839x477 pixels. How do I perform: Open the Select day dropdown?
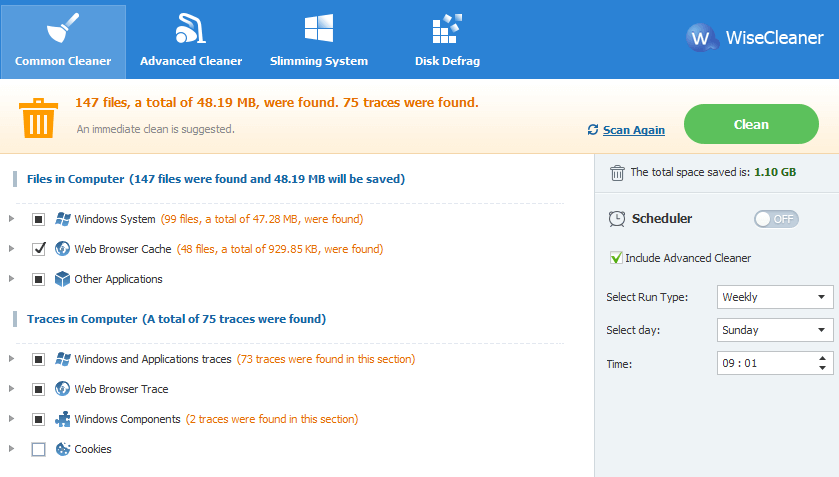click(775, 330)
